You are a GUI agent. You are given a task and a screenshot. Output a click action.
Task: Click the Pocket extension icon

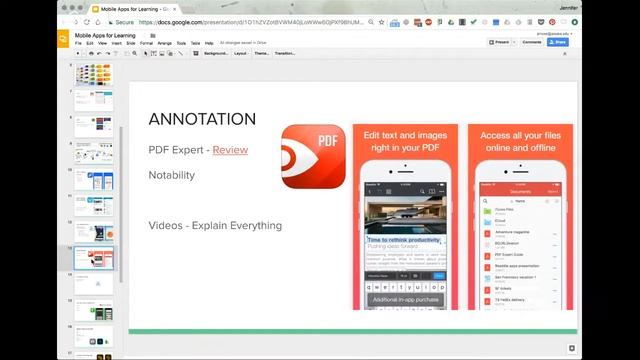point(541,22)
